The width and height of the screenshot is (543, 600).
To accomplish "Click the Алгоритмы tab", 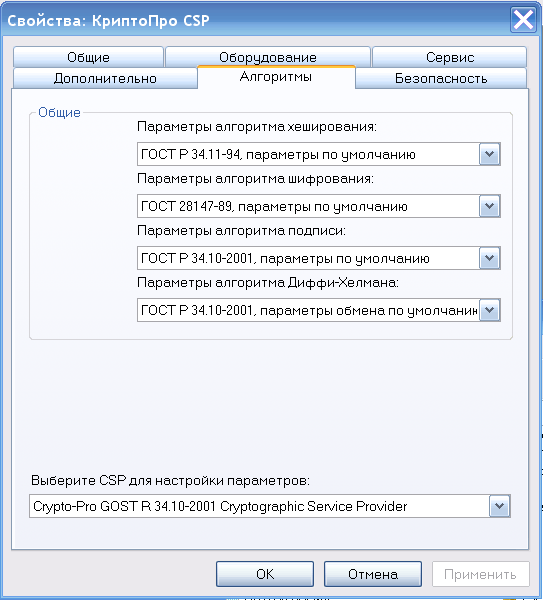I will click(276, 77).
